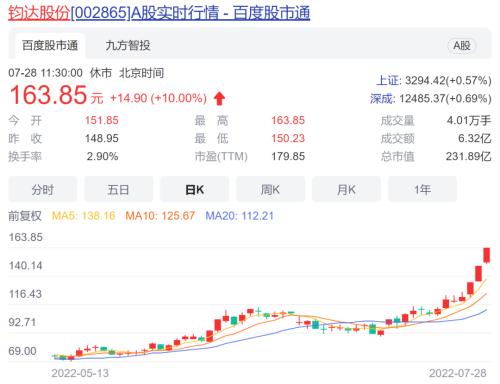The image size is (500, 384).
Task: Select the 五日 chart tab
Action: point(118,190)
